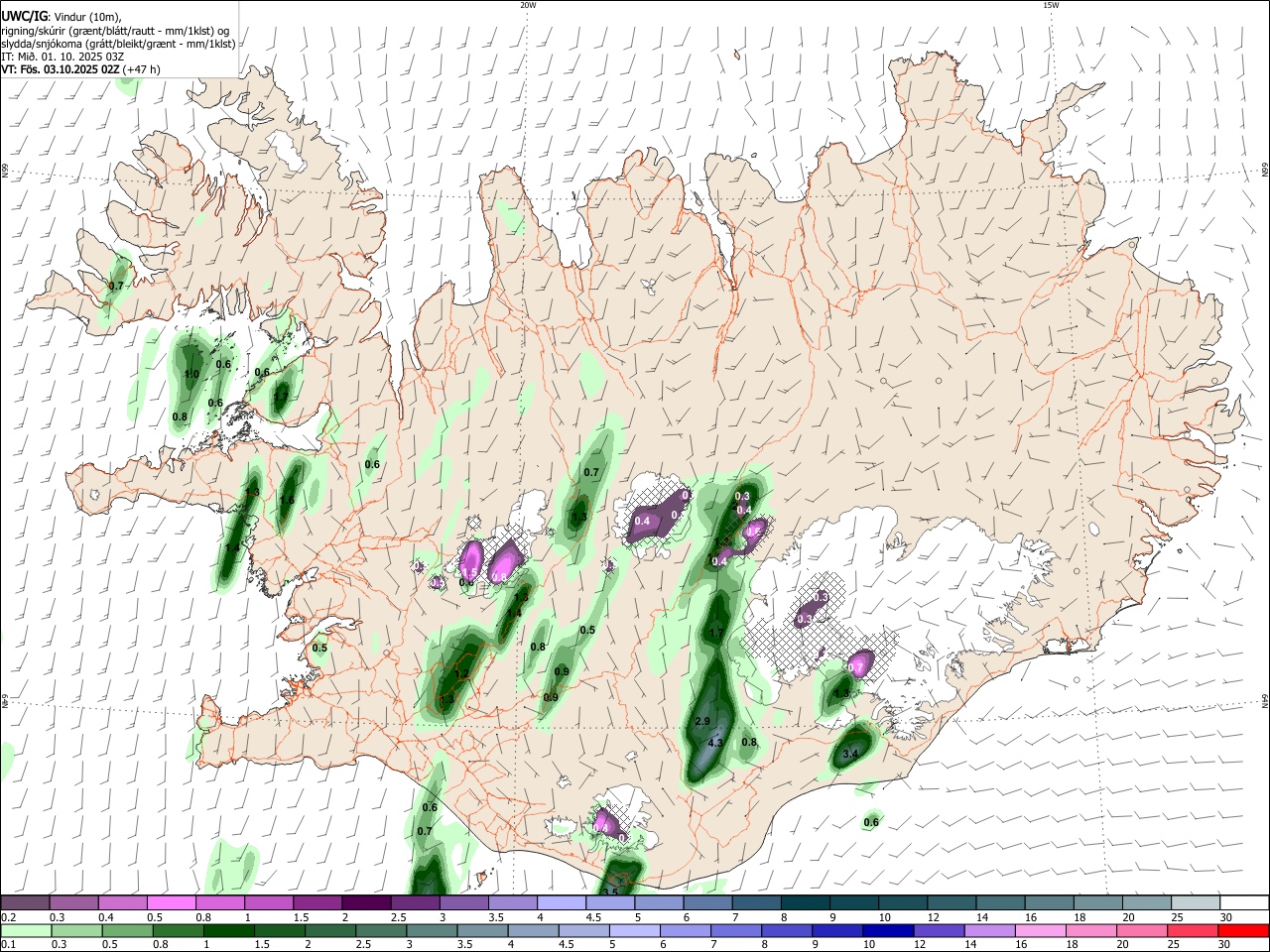Pick the lower-legend blue swatch between 7 and 8

click(x=736, y=930)
